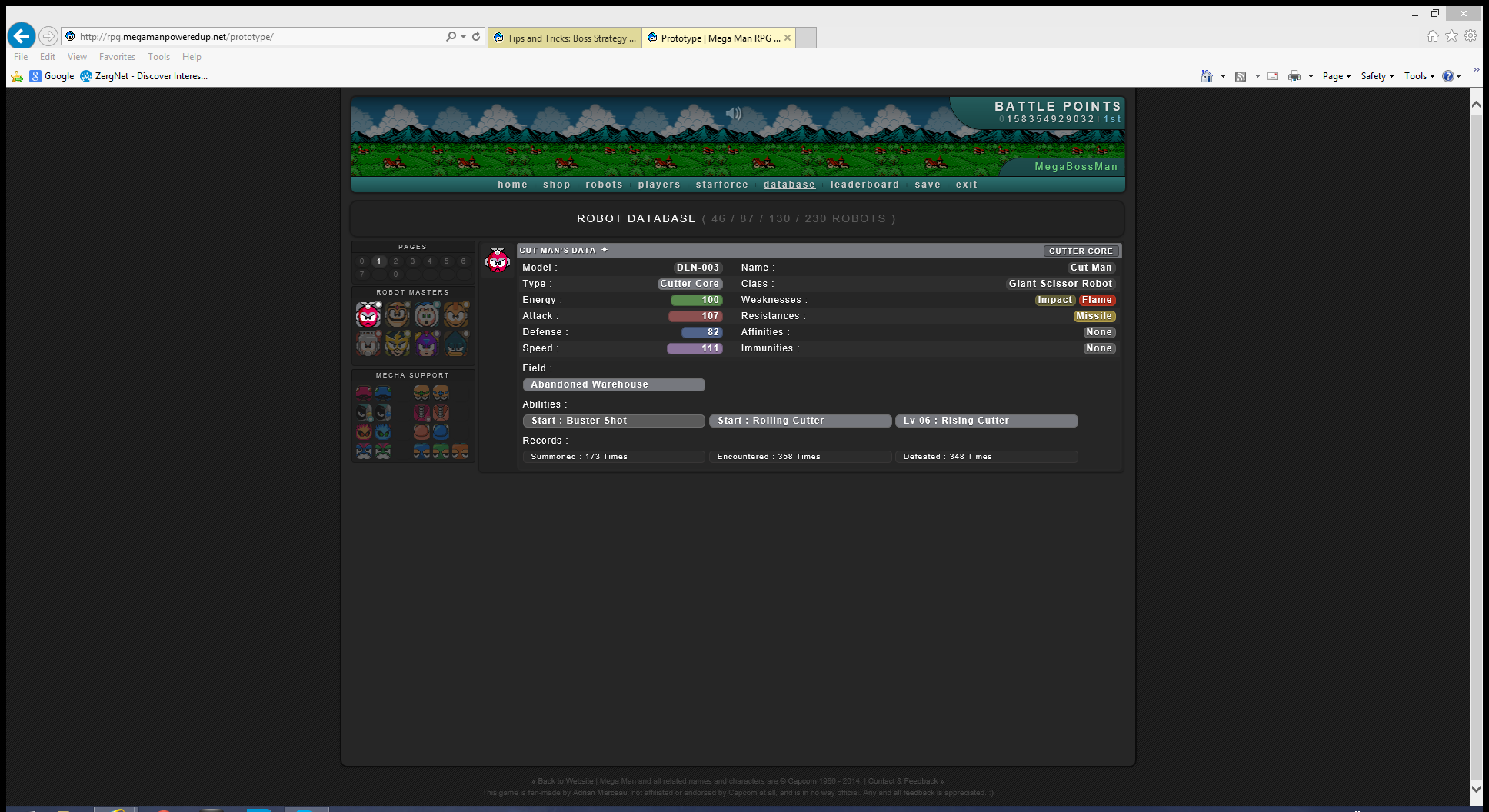Mute the game sound speaker icon
The width and height of the screenshot is (1489, 812).
click(734, 114)
